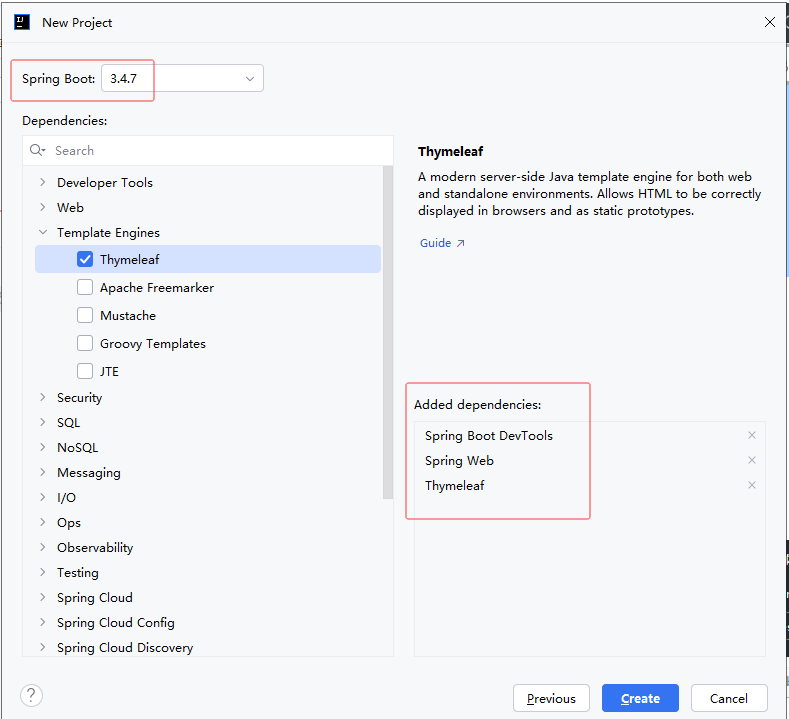
Task: Remove Spring Boot DevTools dependency
Action: (x=751, y=435)
